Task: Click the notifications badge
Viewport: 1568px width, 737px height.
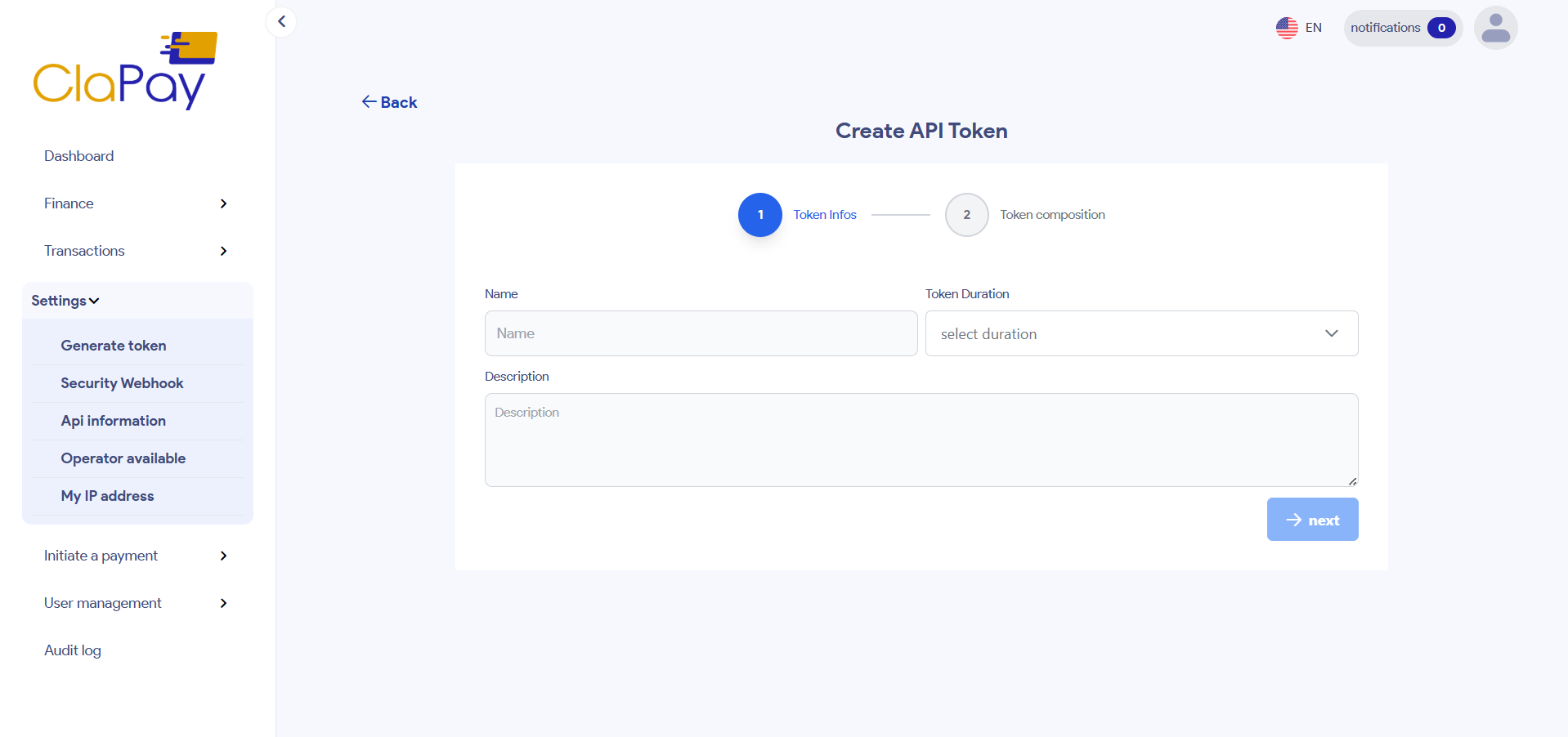Action: coord(1442,27)
